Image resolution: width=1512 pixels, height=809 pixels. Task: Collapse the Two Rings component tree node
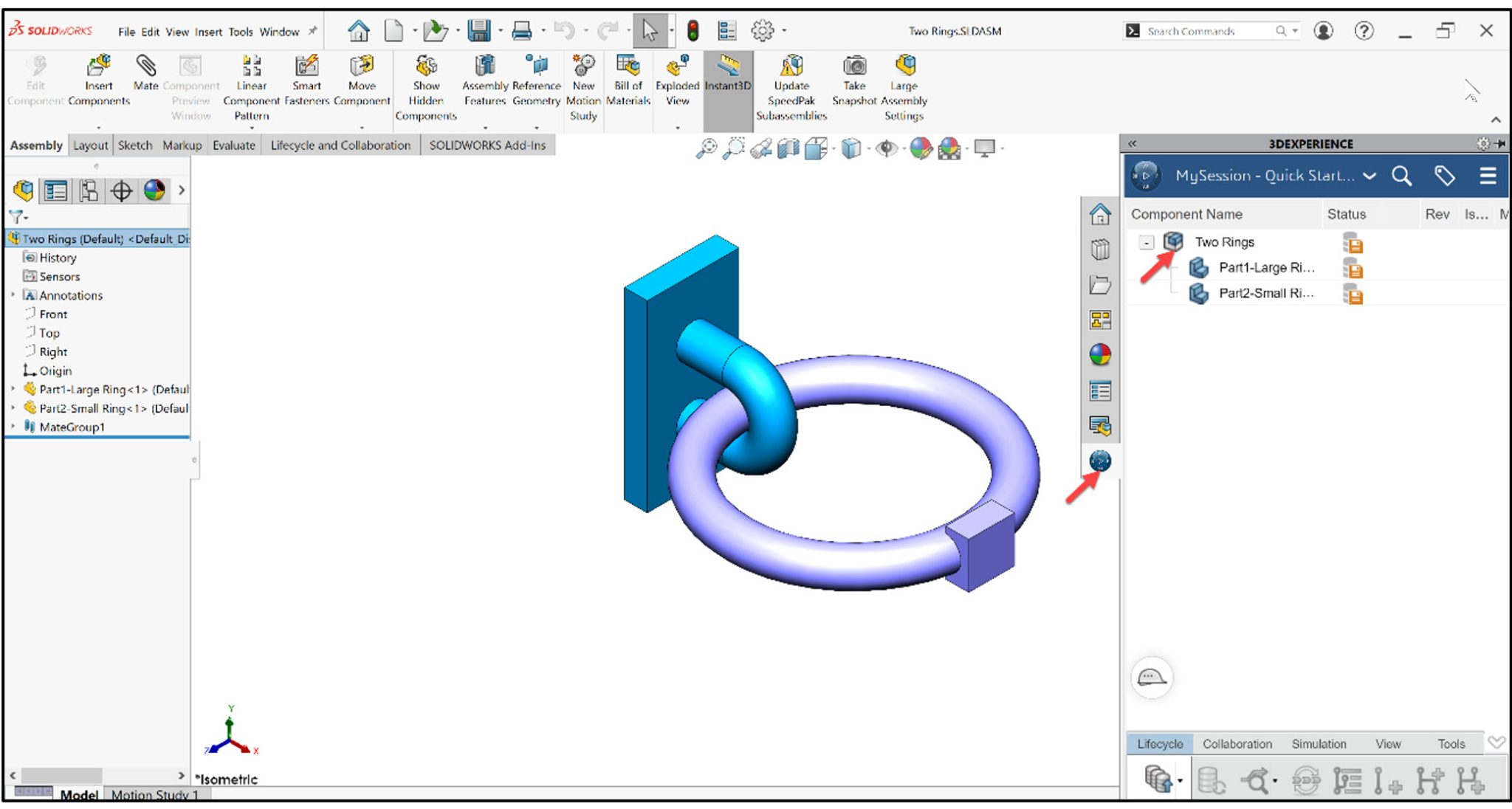[x=1146, y=242]
